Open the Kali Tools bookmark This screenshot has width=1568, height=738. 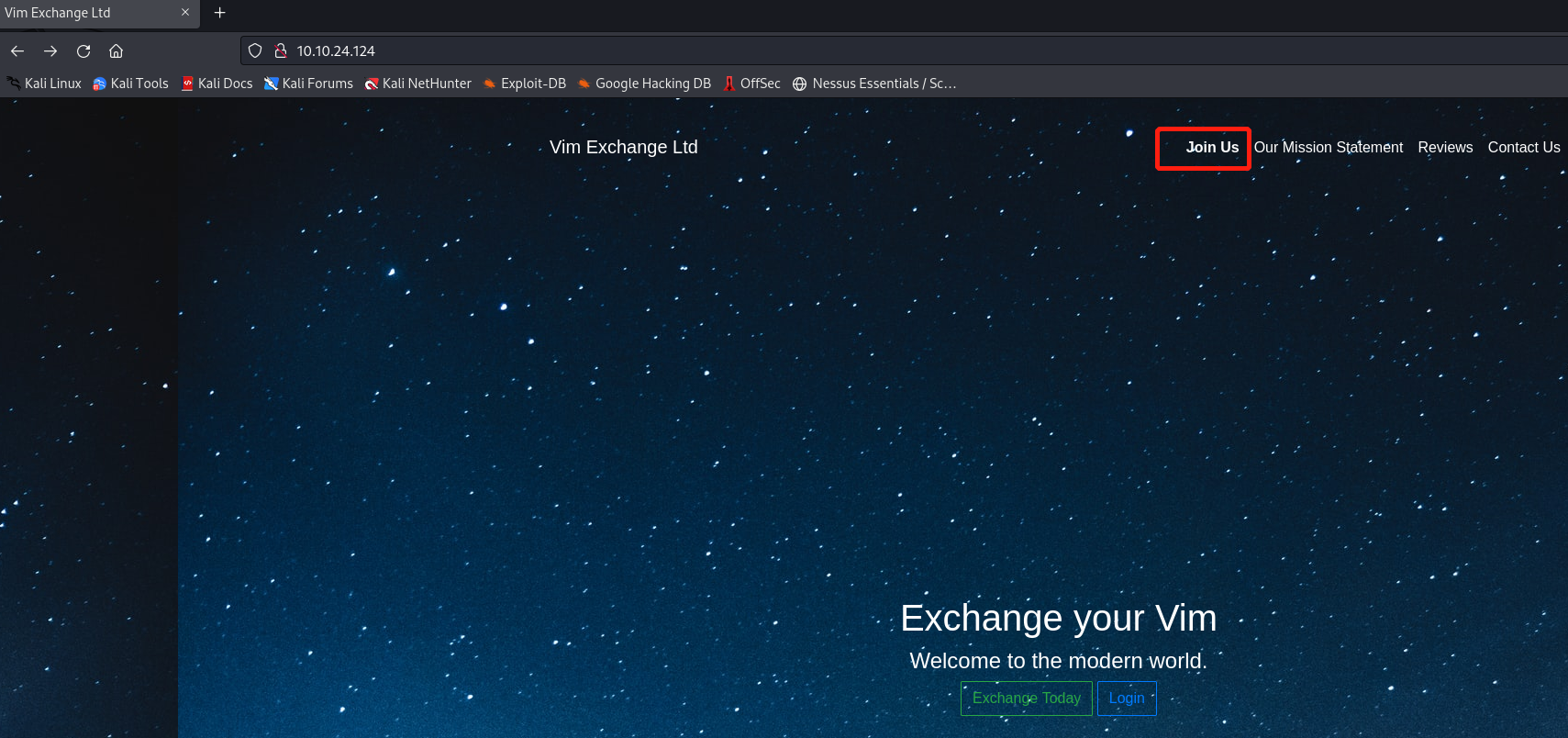tap(130, 84)
